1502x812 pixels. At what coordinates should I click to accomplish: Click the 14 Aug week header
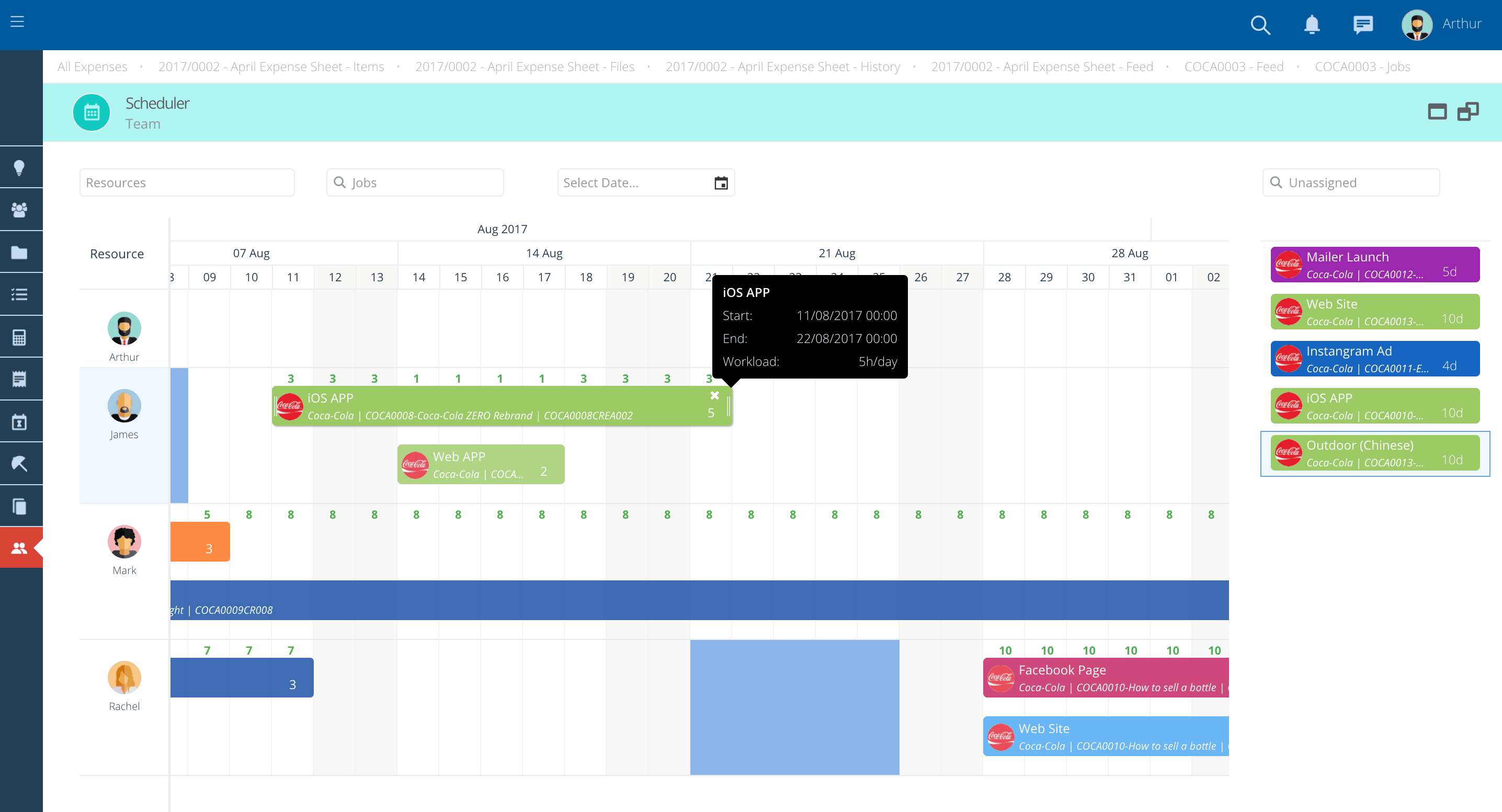(544, 253)
